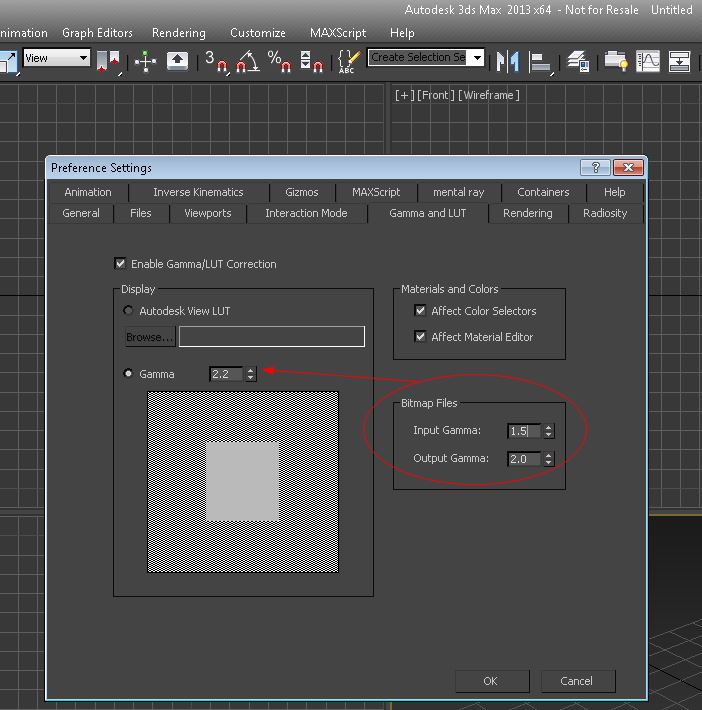
Task: Toggle Percent Snap icon
Action: tap(279, 61)
